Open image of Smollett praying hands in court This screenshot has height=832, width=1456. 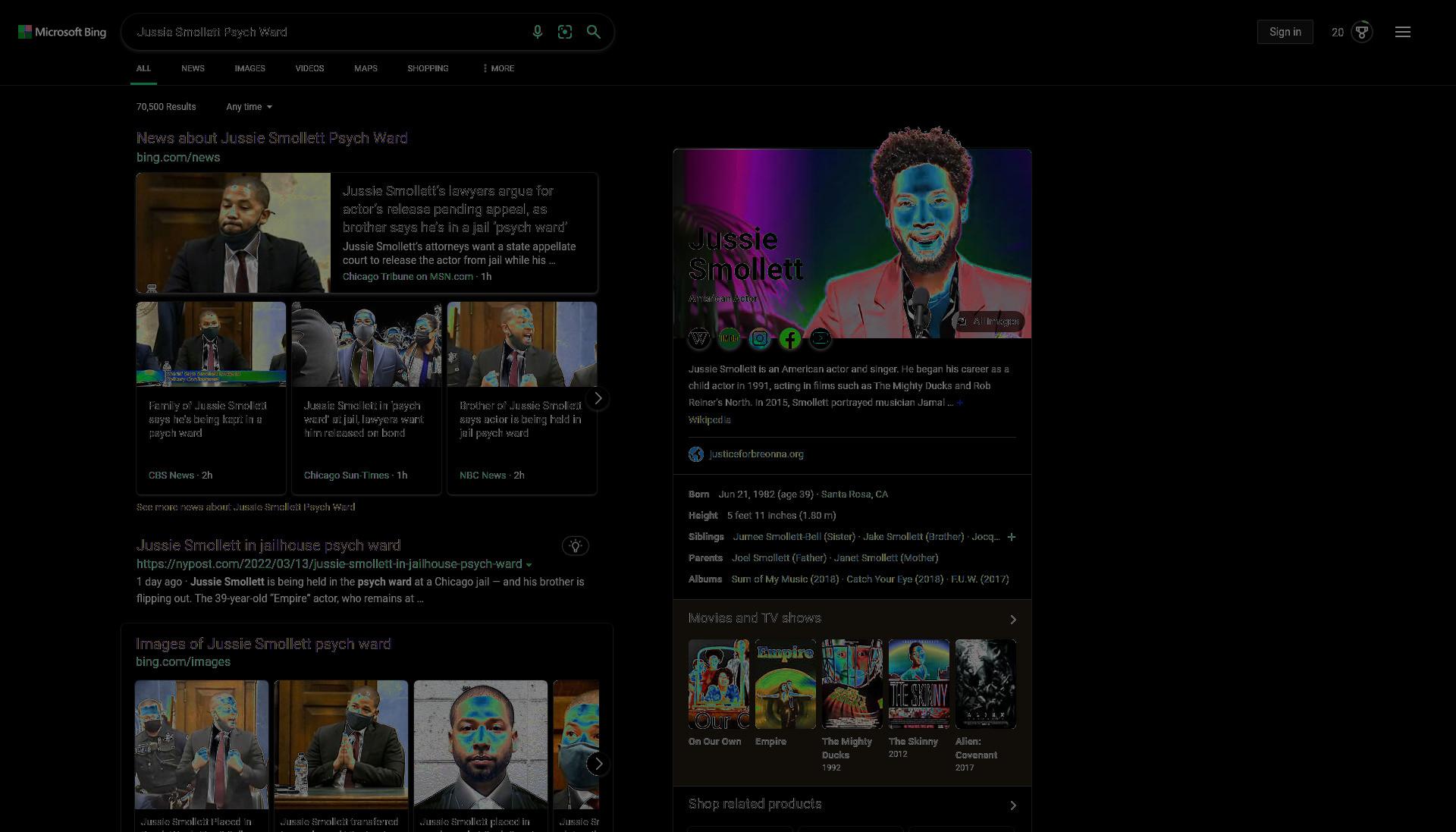pos(341,745)
